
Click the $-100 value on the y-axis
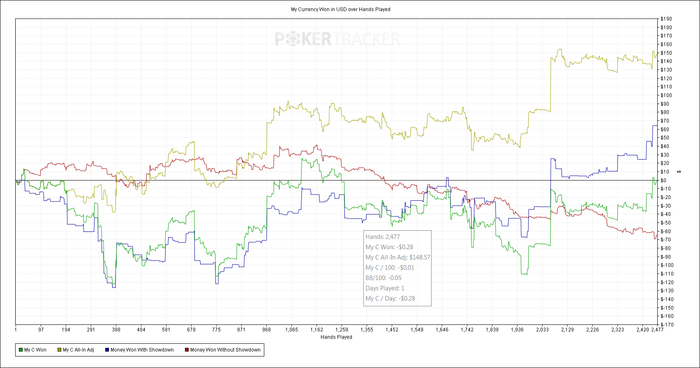click(x=667, y=265)
